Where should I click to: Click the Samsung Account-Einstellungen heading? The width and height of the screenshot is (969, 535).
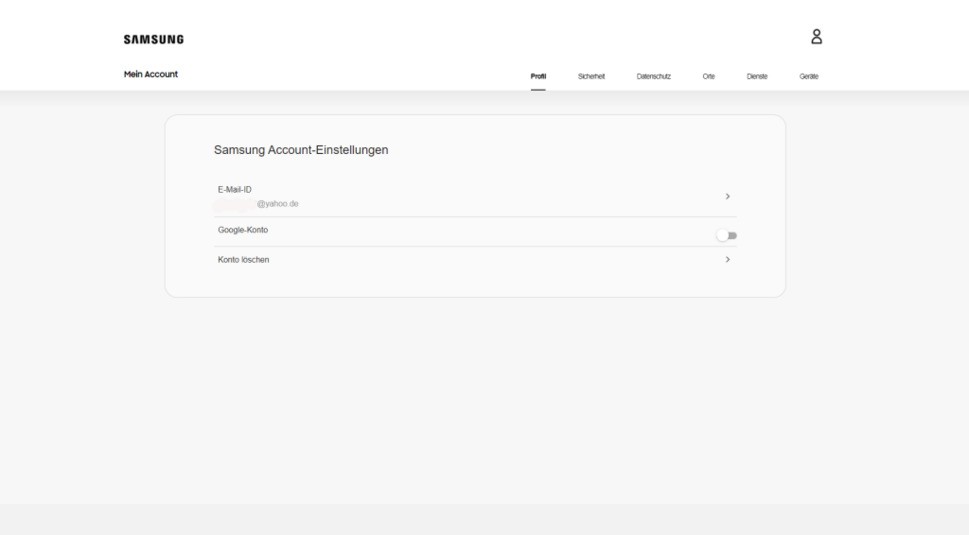pos(300,150)
